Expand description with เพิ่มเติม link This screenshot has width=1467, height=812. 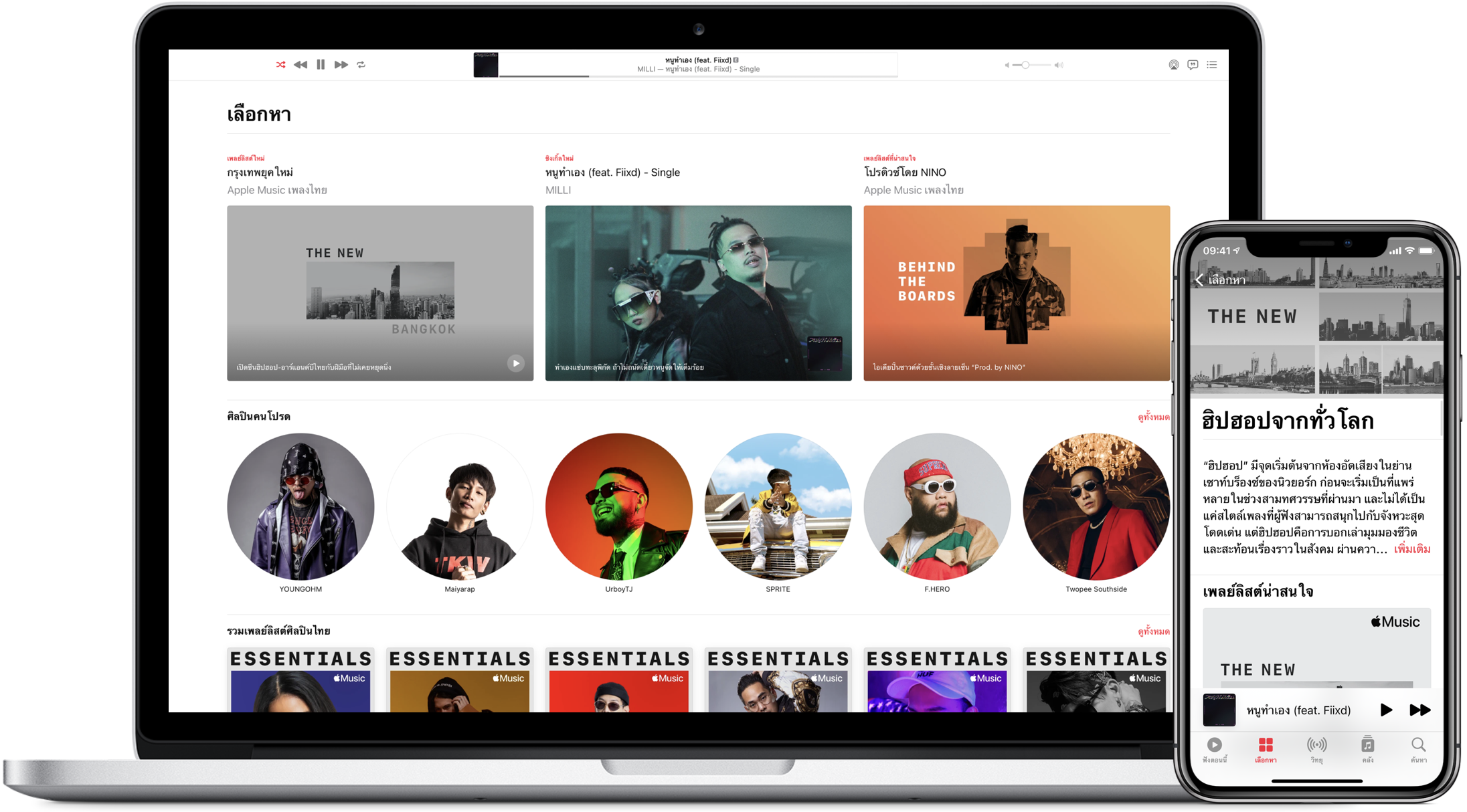pyautogui.click(x=1412, y=549)
